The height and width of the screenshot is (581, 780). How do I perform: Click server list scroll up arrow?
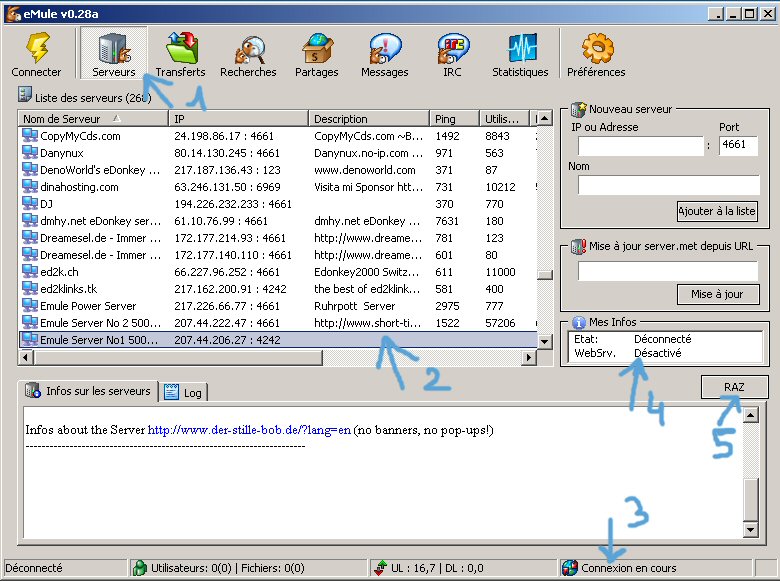click(545, 118)
